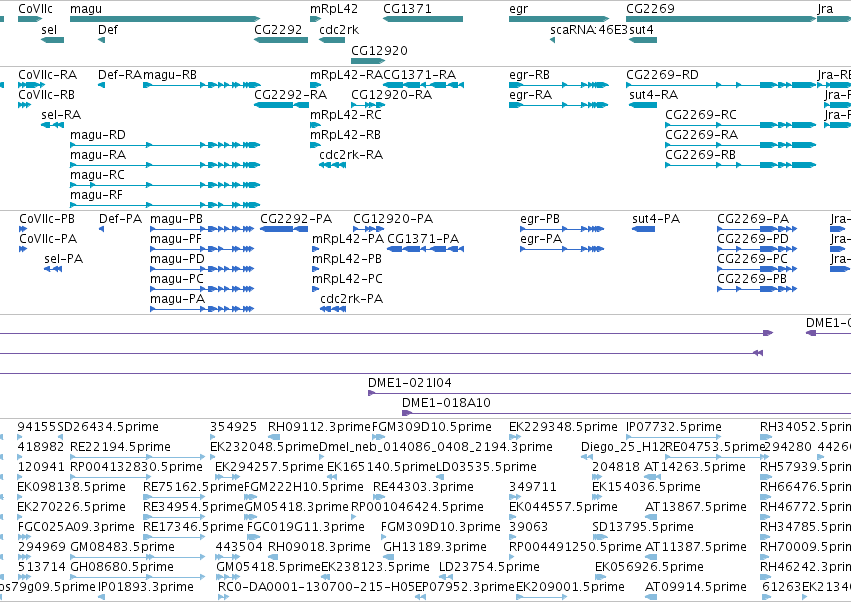Click the mRpL42 gene label
851x602 pixels.
click(334, 9)
